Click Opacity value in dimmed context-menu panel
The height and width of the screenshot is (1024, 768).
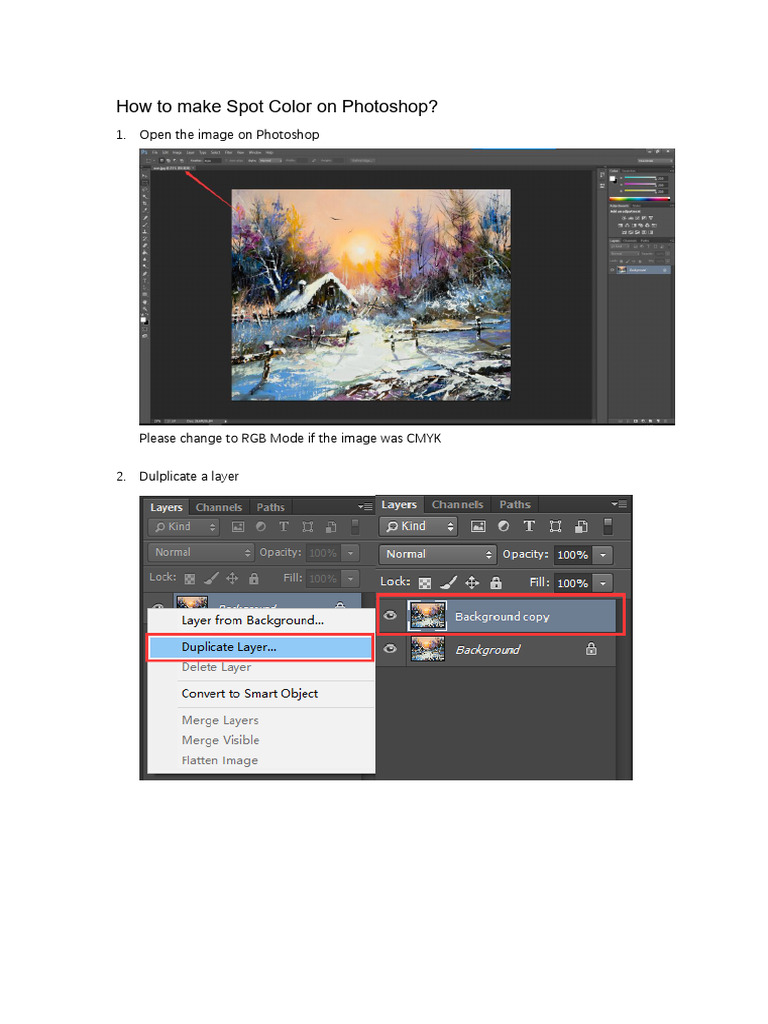[x=323, y=553]
